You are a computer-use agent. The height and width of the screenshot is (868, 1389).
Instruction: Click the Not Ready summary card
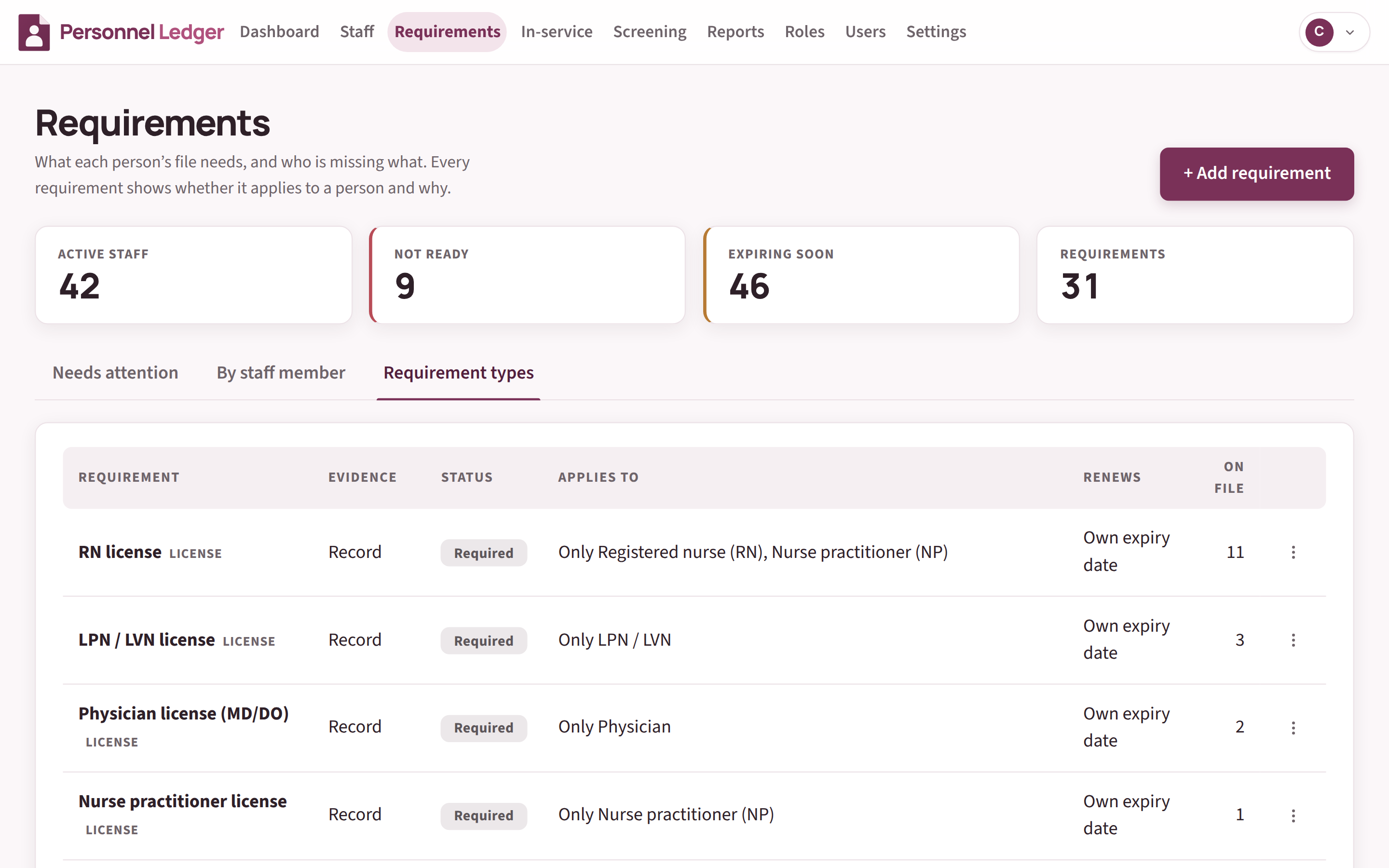pos(527,275)
